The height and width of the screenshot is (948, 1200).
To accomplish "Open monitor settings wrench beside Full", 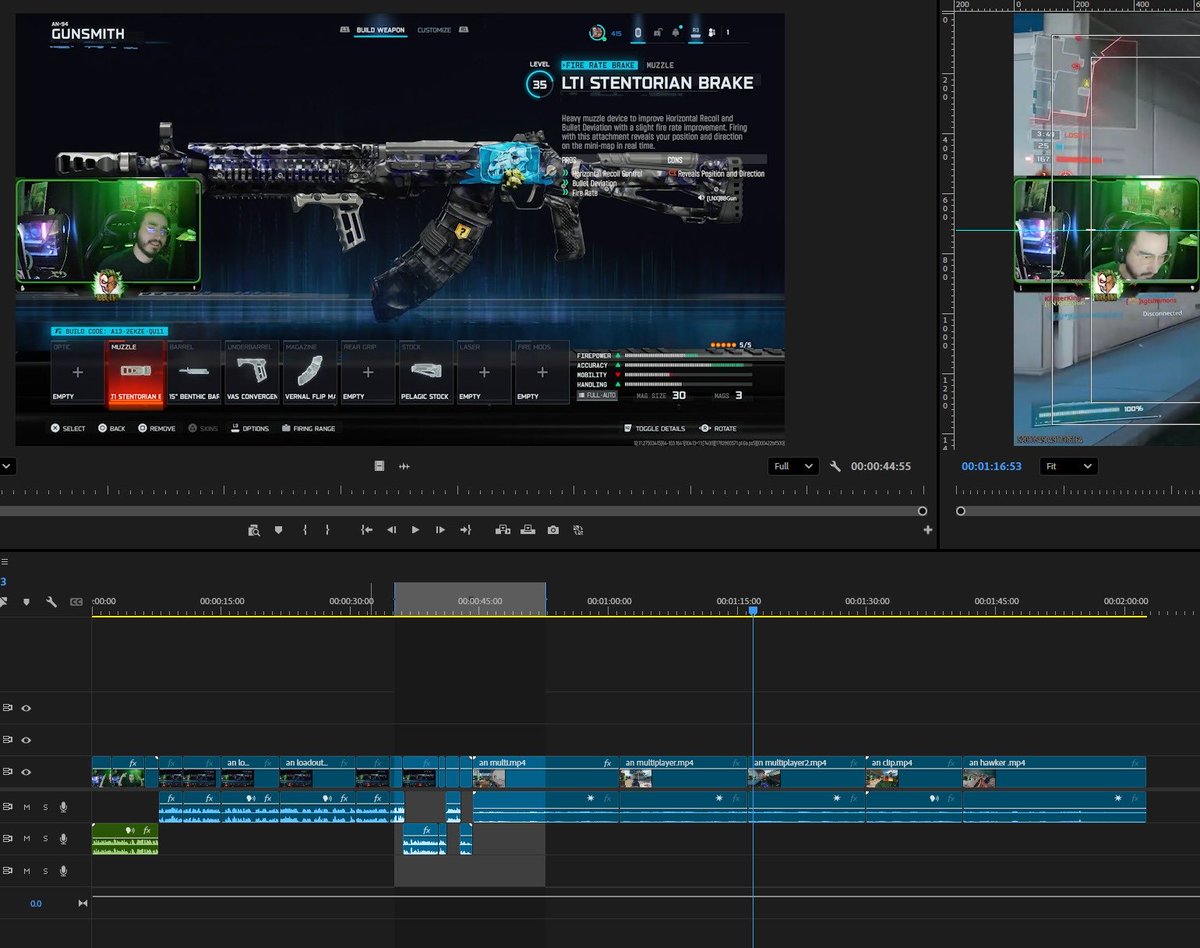I will coord(836,466).
